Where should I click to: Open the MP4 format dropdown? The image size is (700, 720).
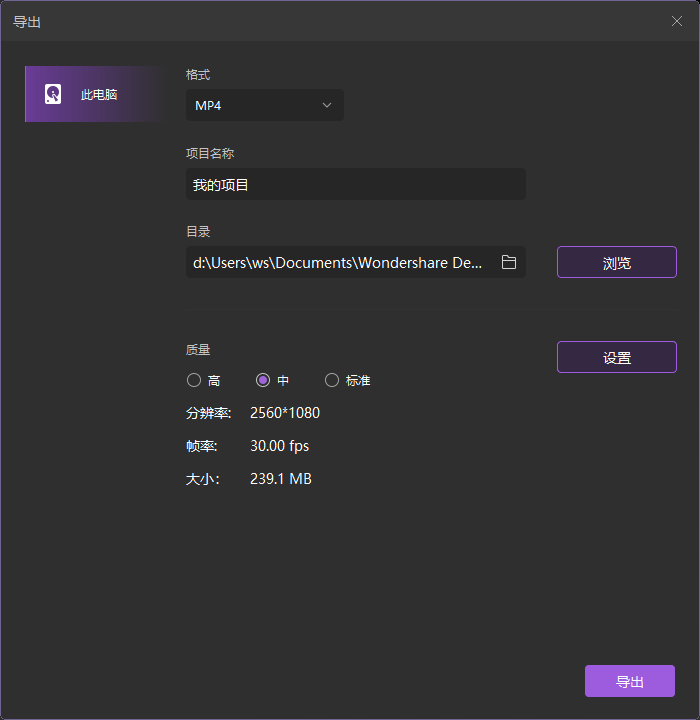click(x=264, y=105)
